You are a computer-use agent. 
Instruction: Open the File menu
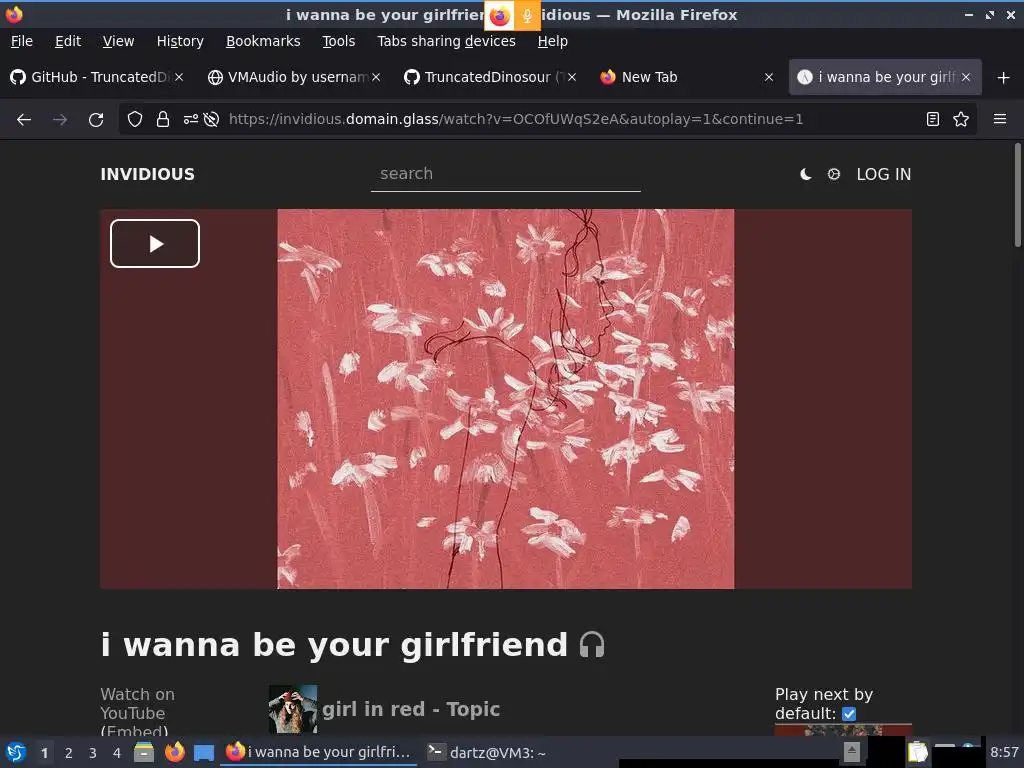point(22,41)
